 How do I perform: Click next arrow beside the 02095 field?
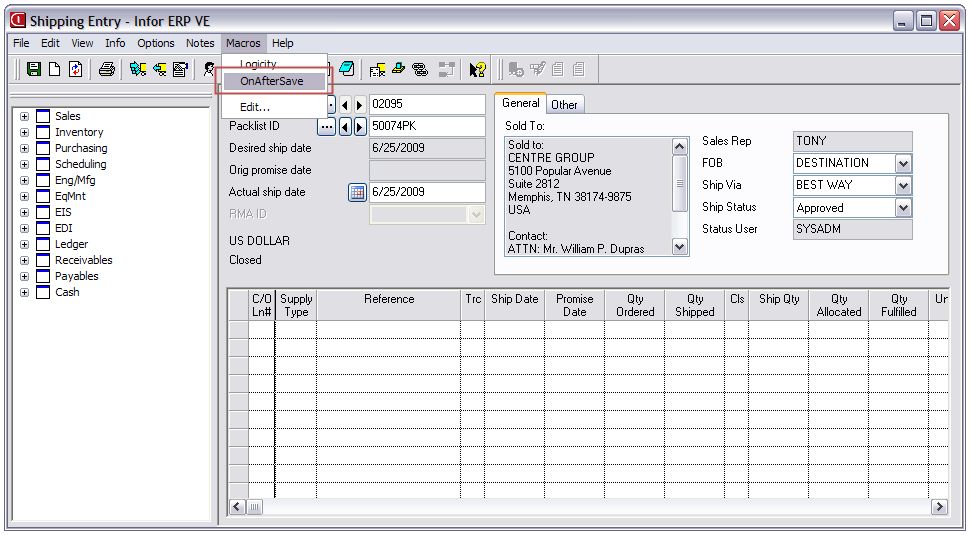pyautogui.click(x=360, y=105)
